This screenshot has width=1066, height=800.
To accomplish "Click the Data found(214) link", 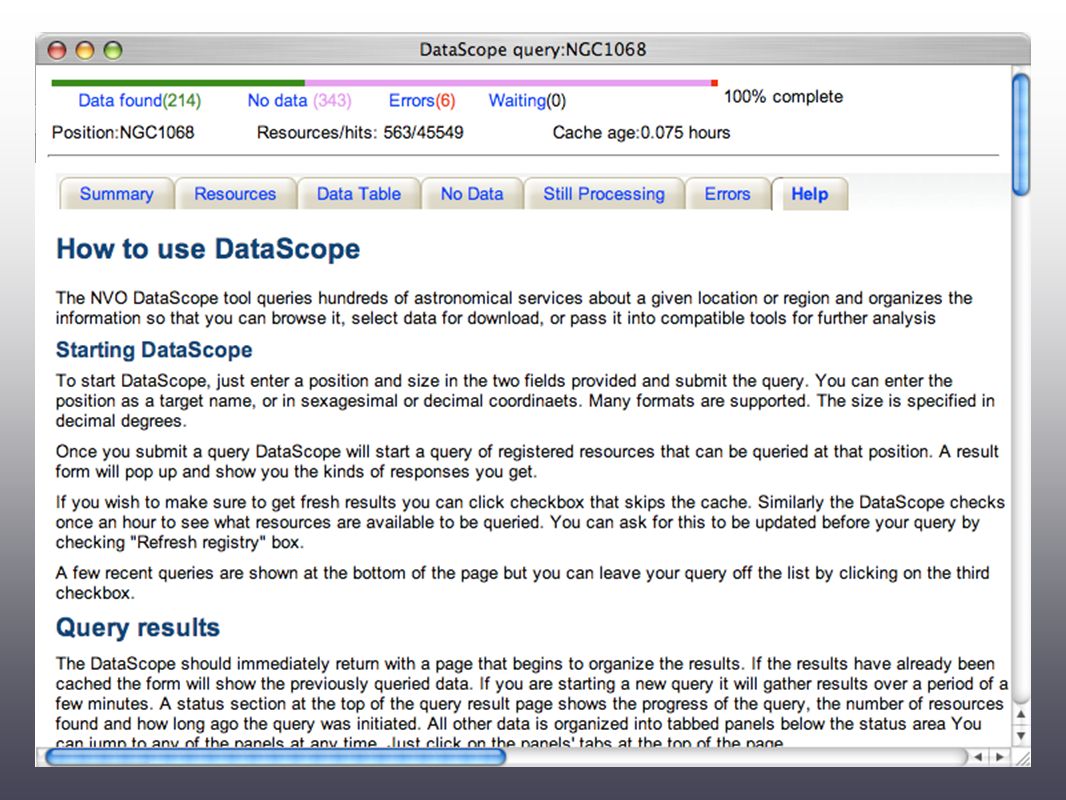I will point(139,101).
